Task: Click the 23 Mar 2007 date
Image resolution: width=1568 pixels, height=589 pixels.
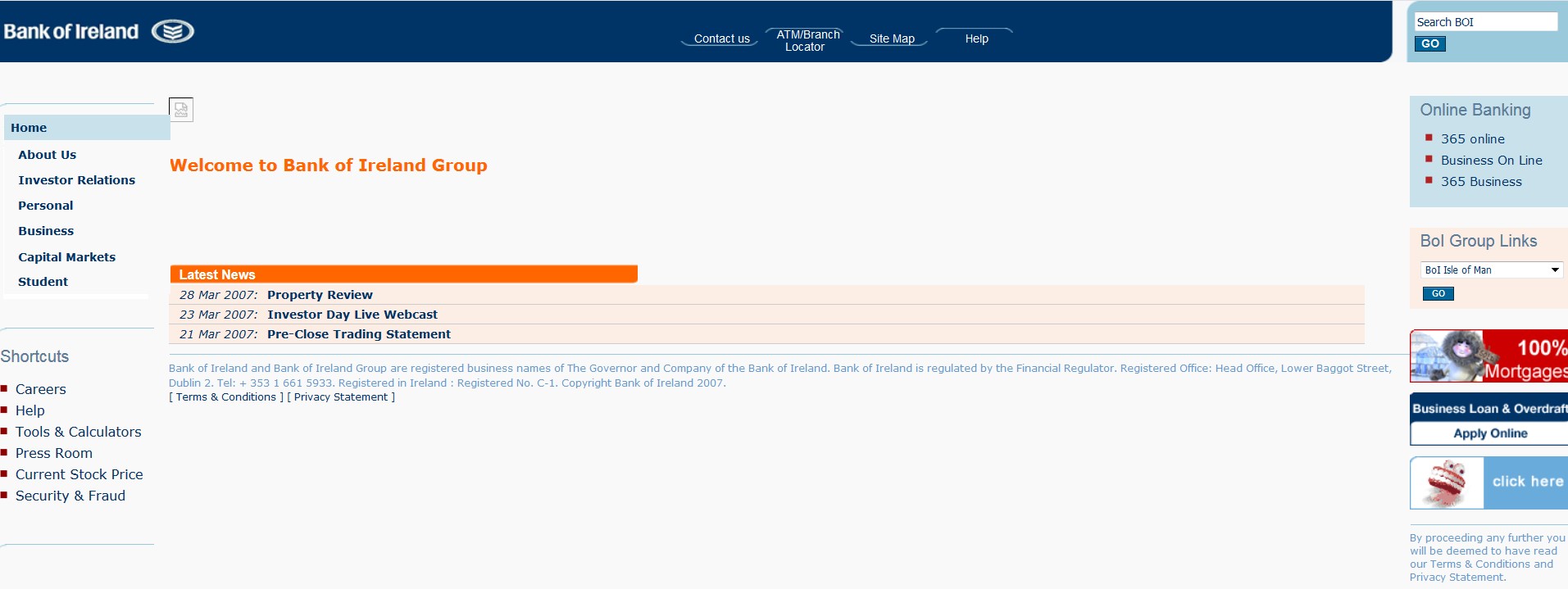Action: [218, 315]
